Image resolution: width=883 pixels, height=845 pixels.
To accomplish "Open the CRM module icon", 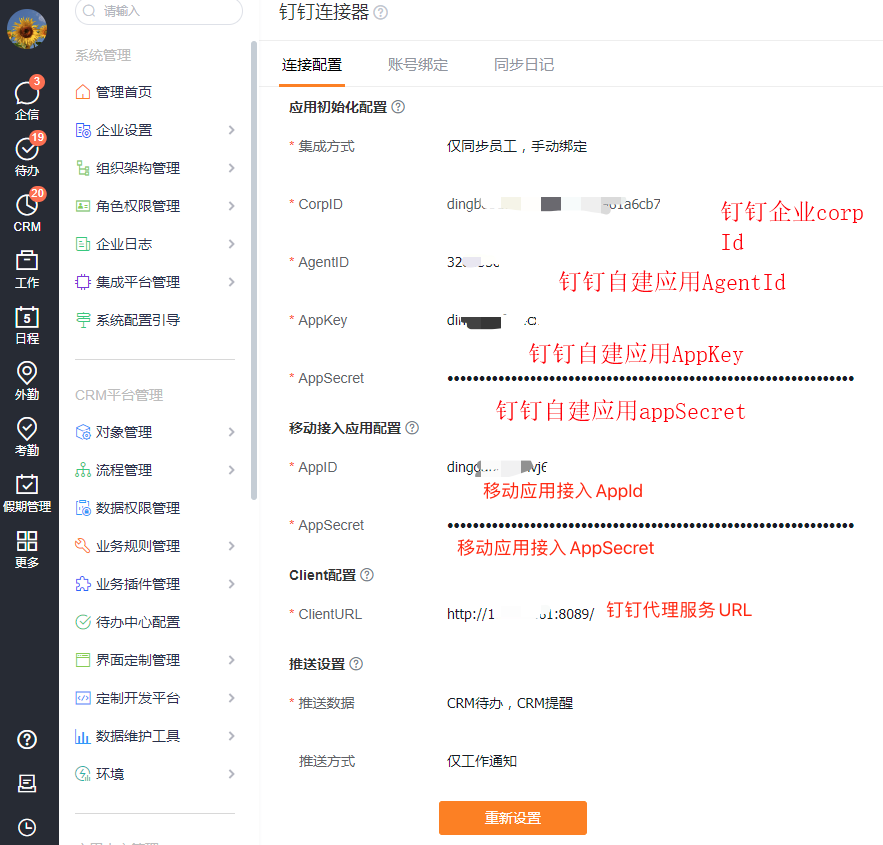I will [x=26, y=210].
